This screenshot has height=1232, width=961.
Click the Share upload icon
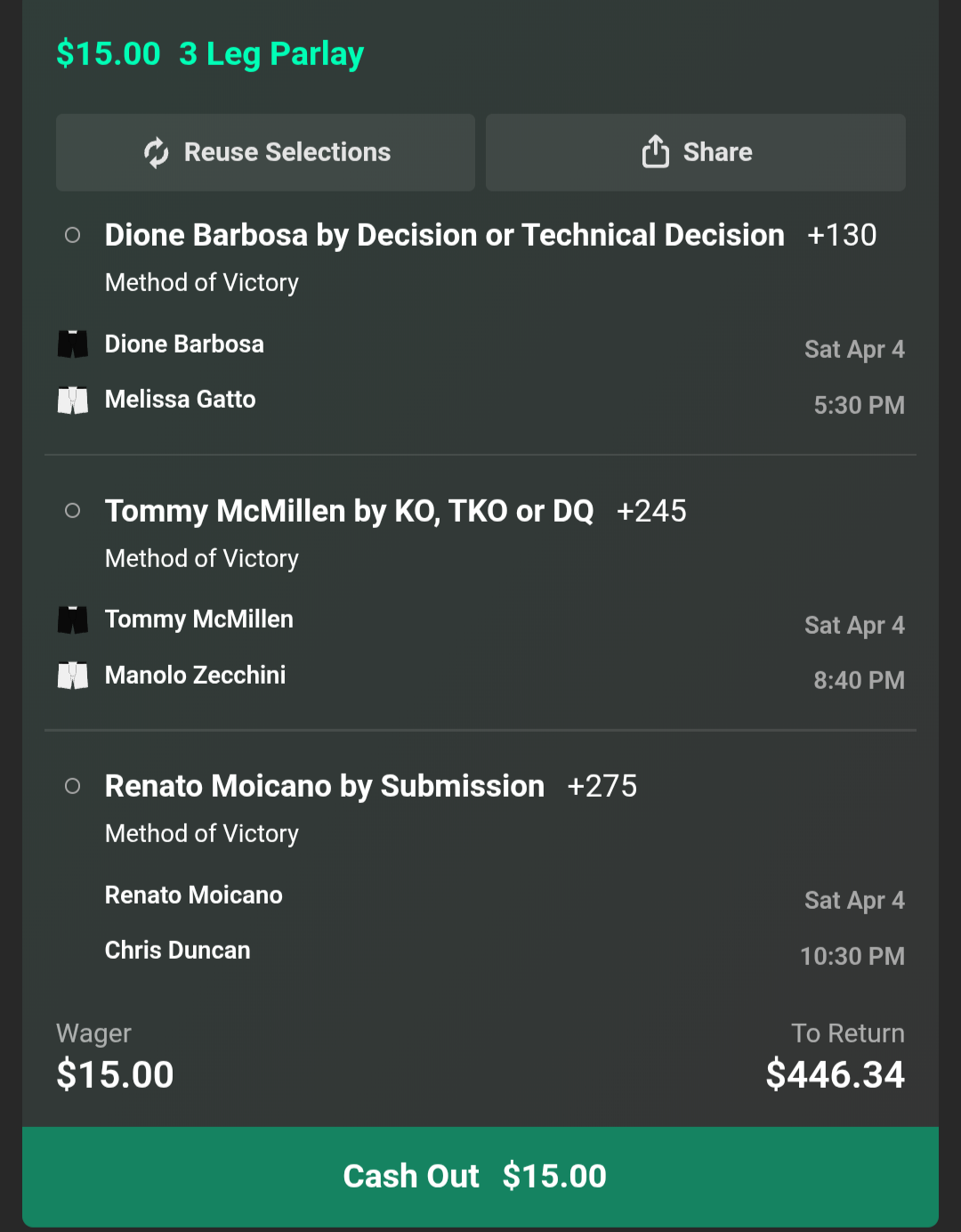[x=655, y=151]
